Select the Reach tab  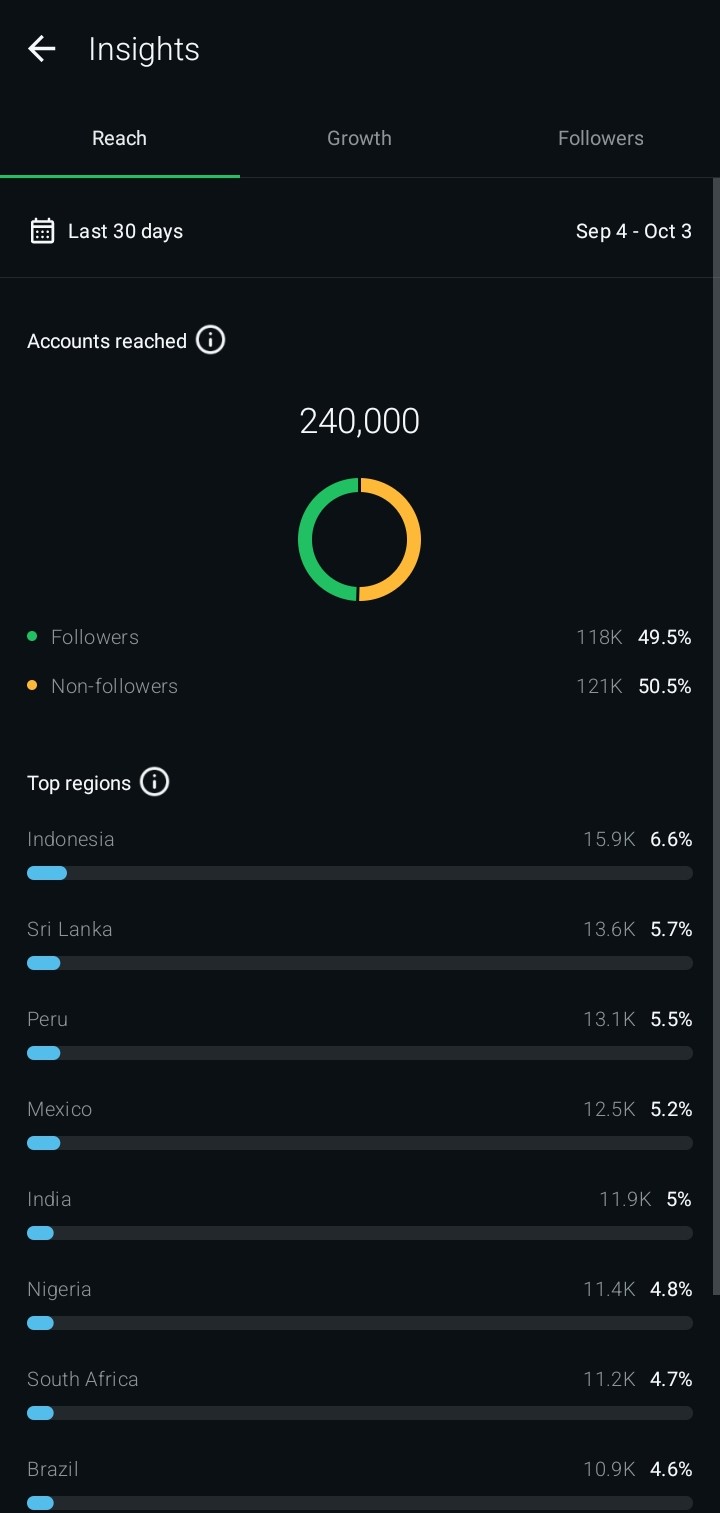[x=119, y=138]
